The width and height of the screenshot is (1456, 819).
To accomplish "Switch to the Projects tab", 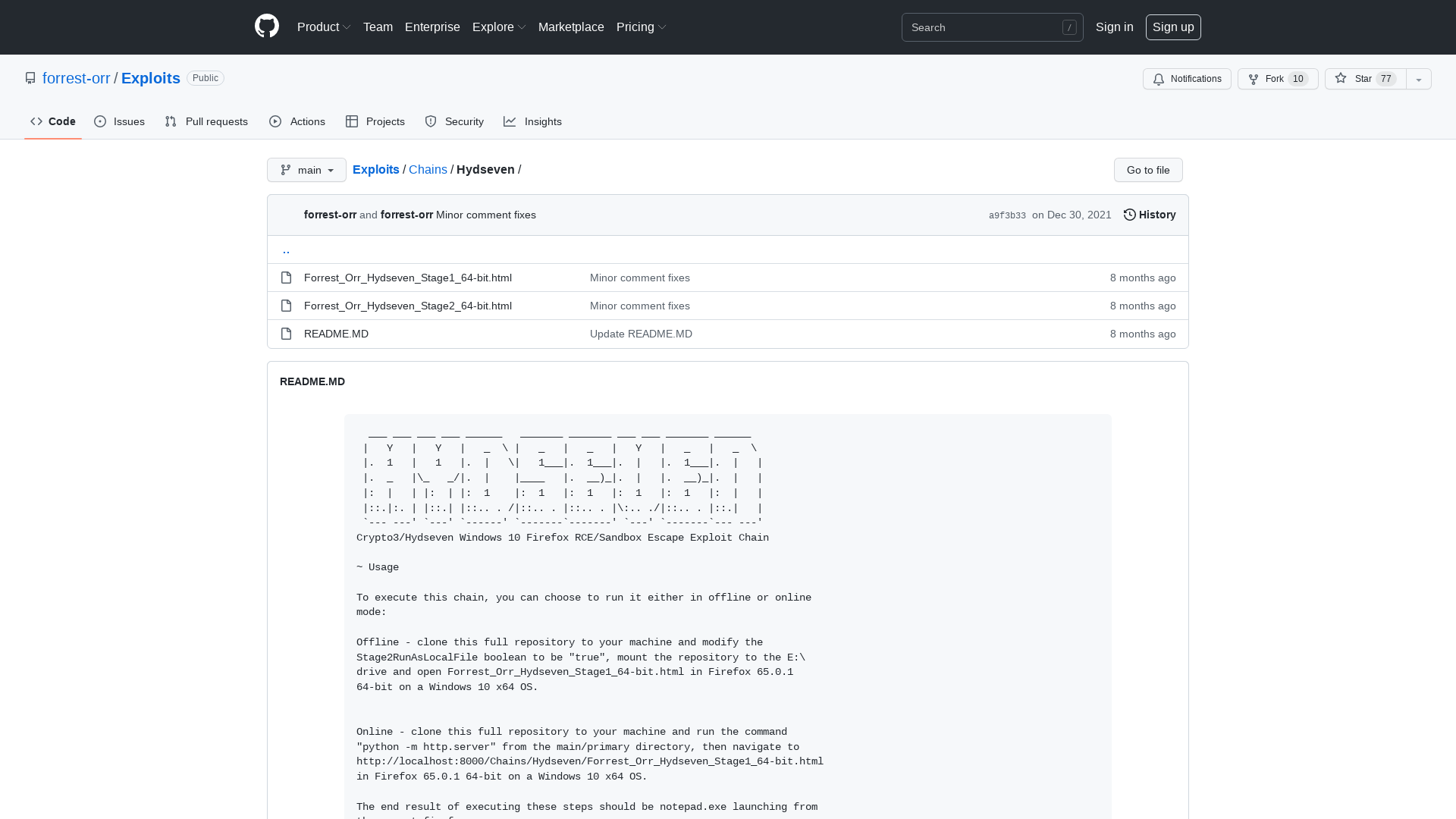I will 375,121.
